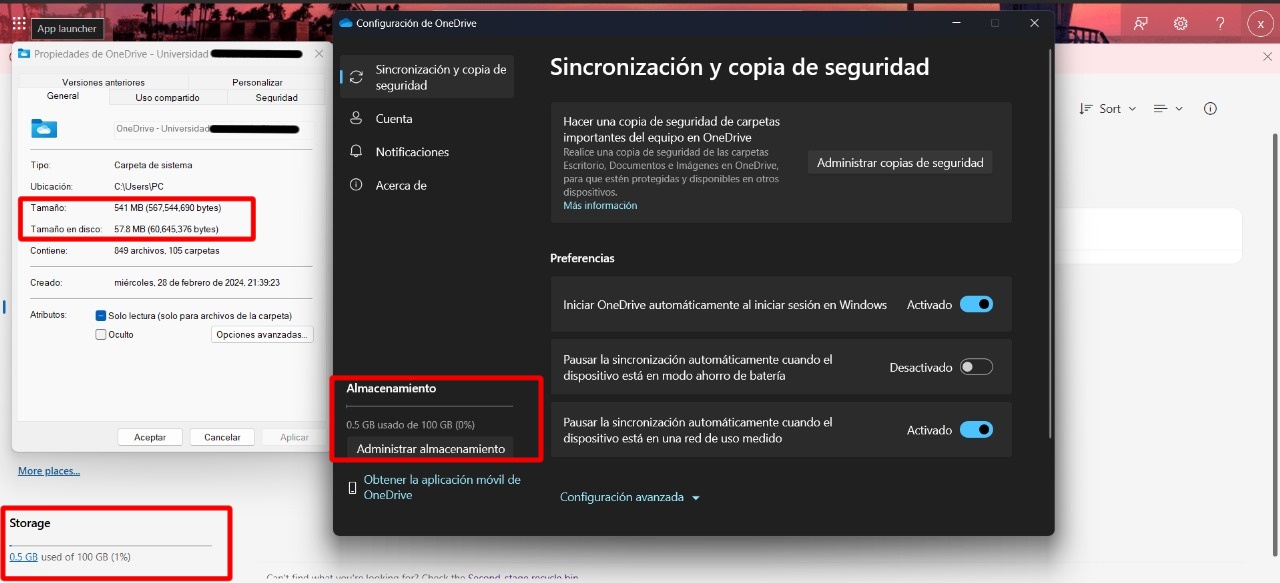
Task: Click the web Storage usage bar
Action: (x=111, y=545)
